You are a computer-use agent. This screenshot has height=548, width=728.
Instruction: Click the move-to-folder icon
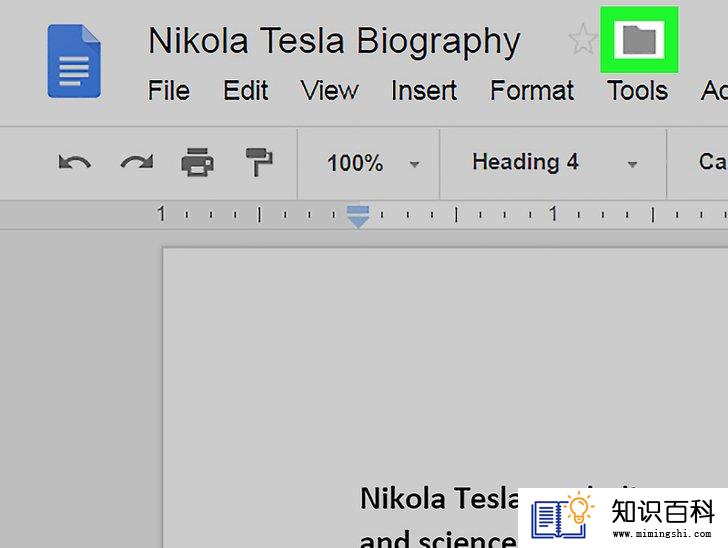tap(639, 40)
